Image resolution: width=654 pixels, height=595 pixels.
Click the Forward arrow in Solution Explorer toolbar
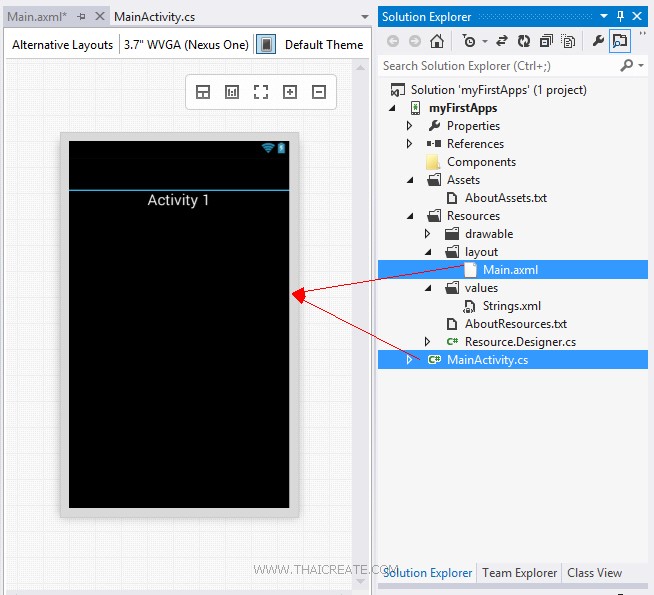[x=415, y=41]
